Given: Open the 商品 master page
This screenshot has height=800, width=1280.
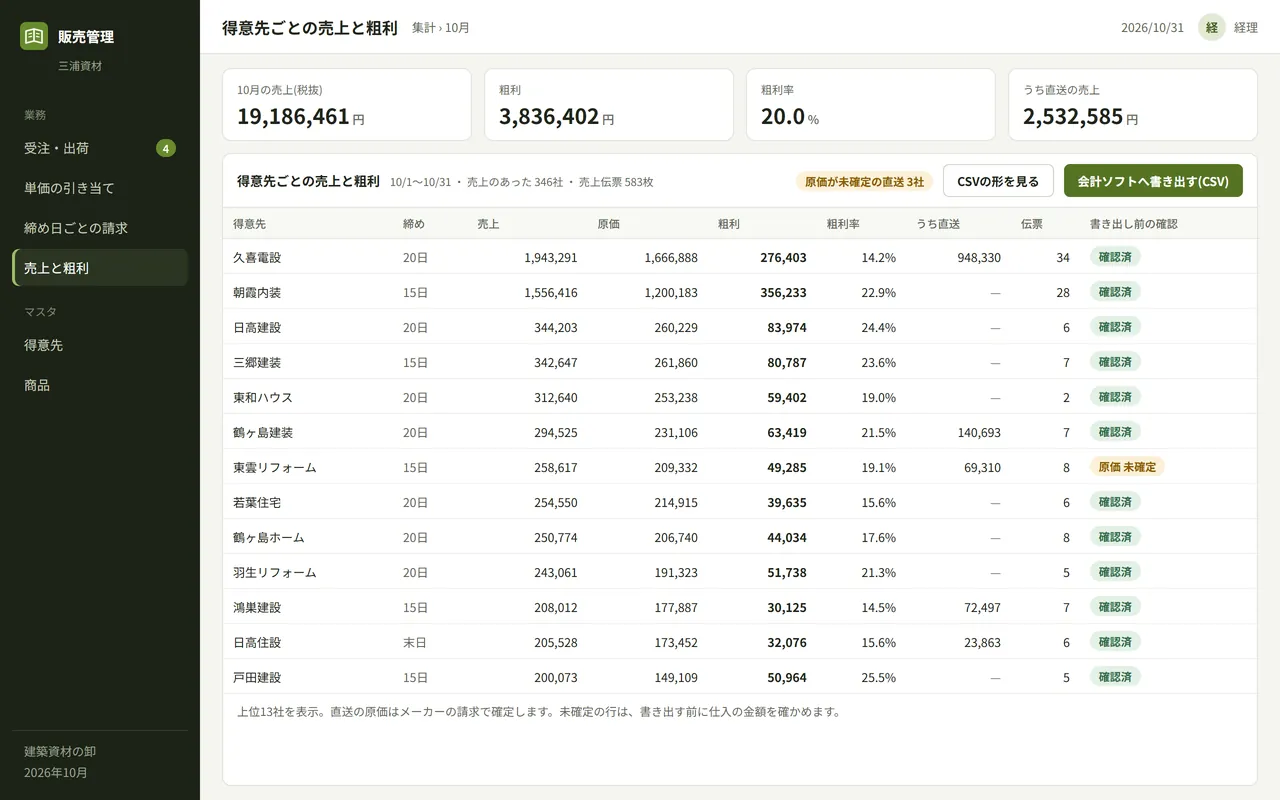Looking at the screenshot, I should [100, 385].
